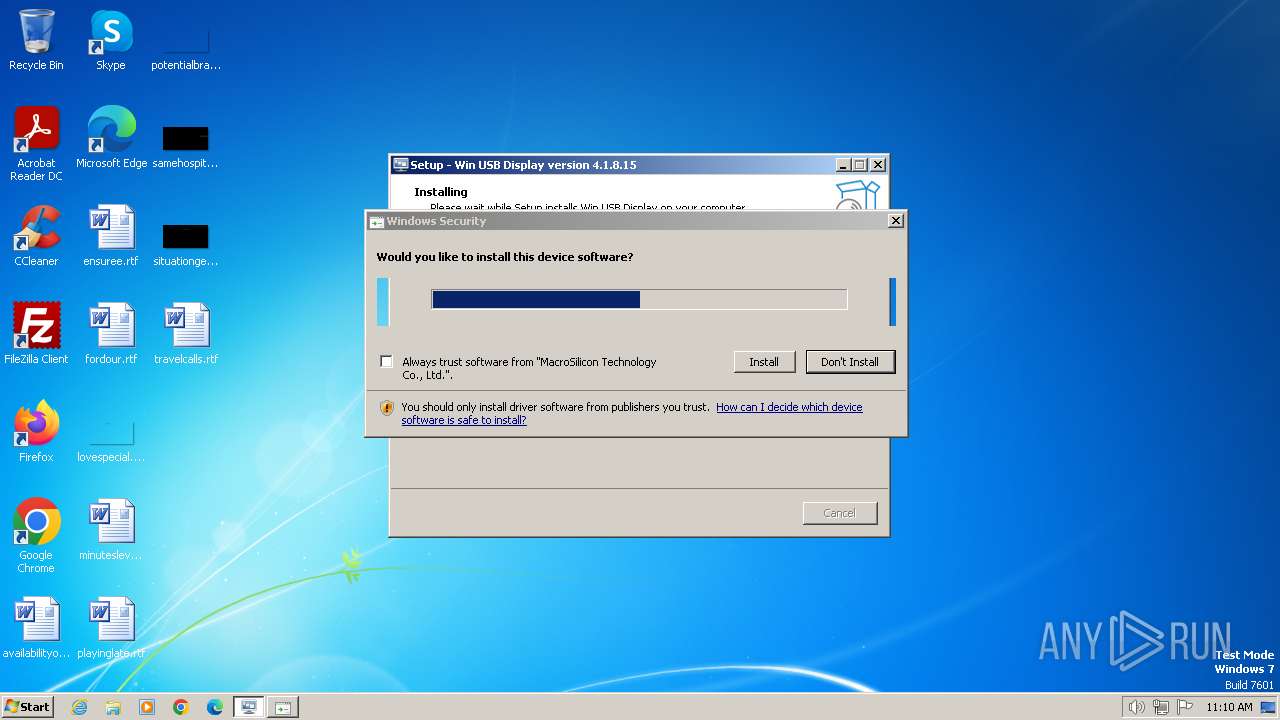Open the Action Center flag icon
The image size is (1280, 720).
pos(1185,707)
